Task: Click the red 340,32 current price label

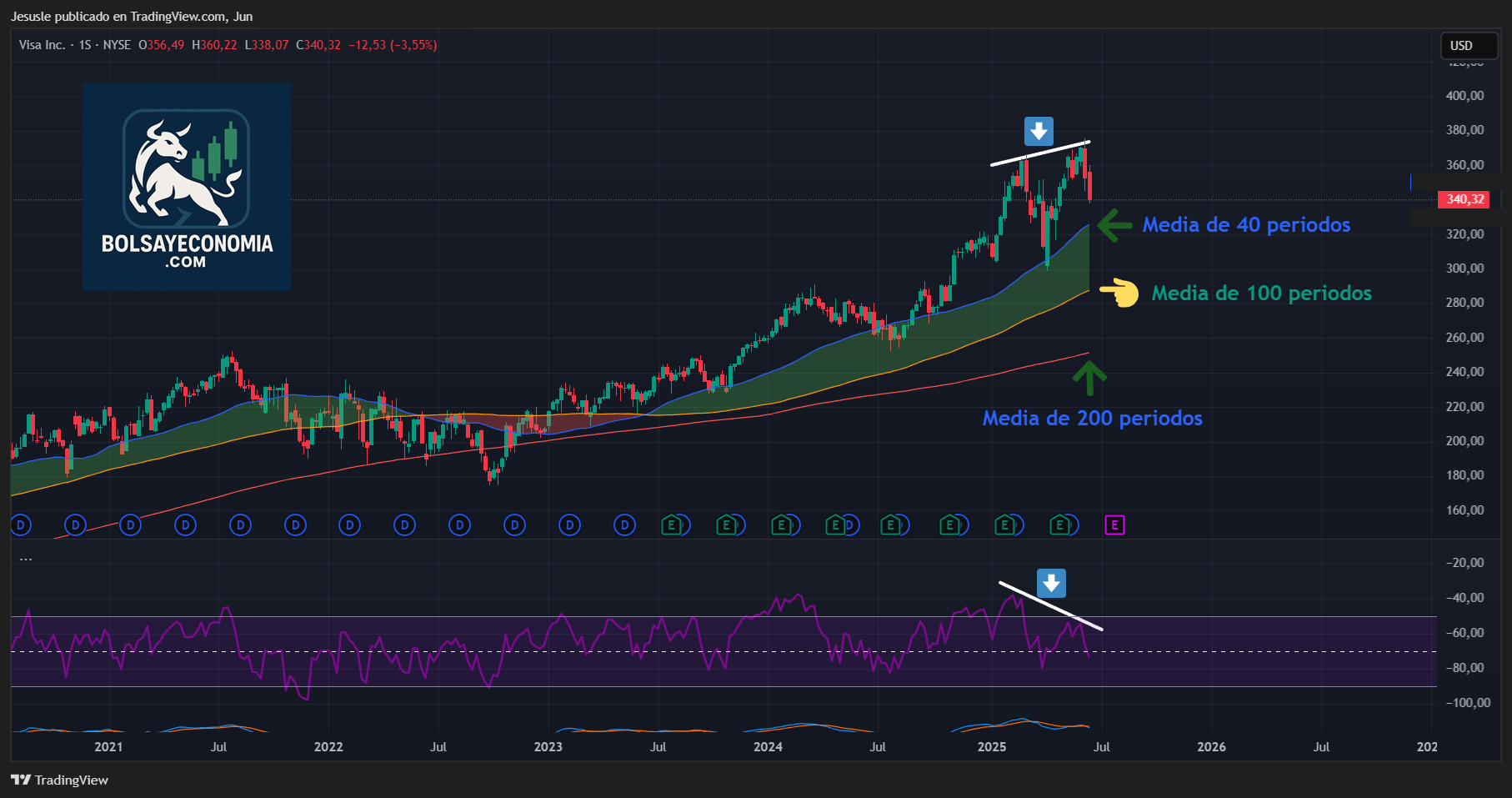Action: coord(1464,199)
